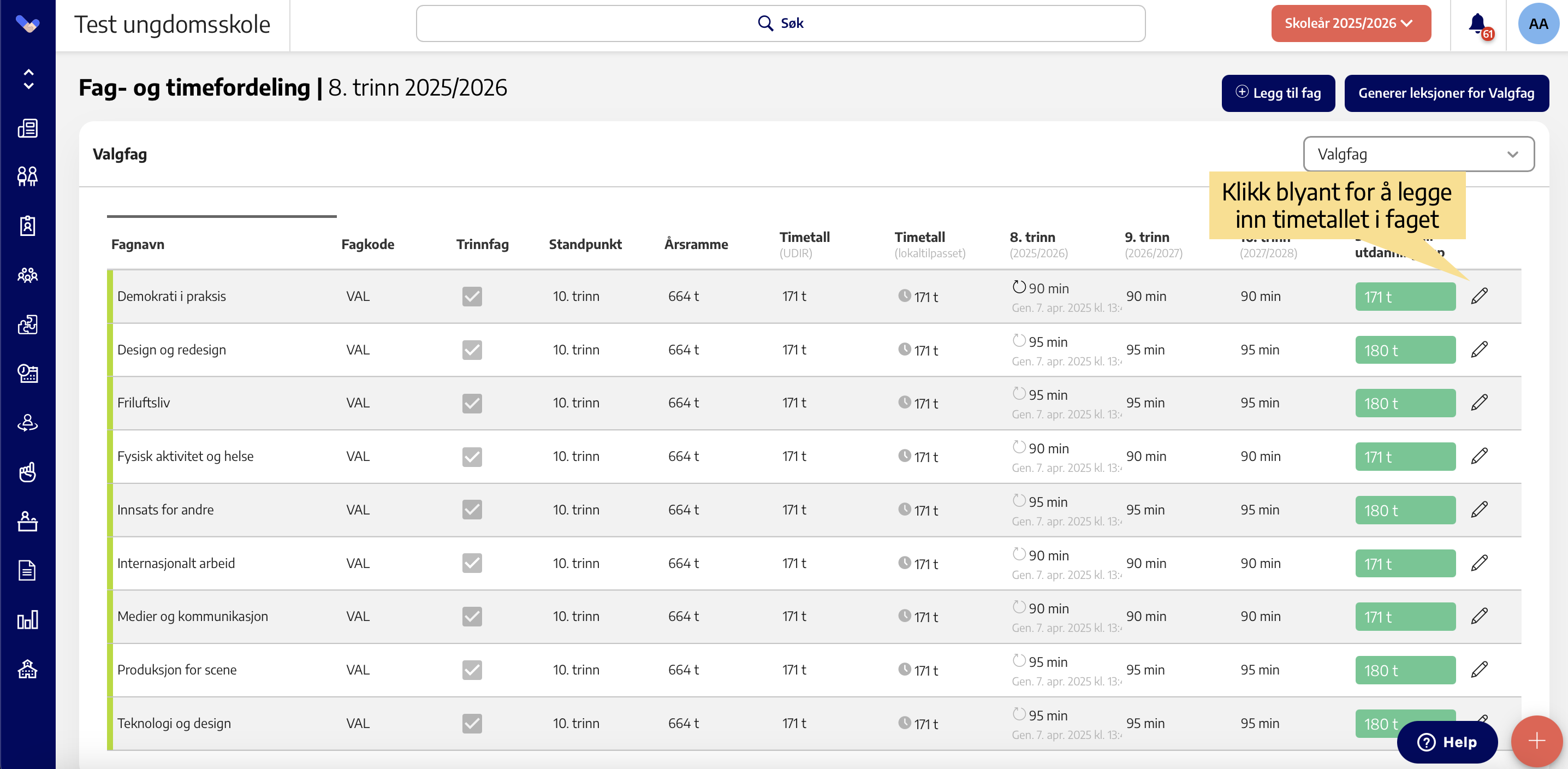
Task: Toggle Trinnfag checkbox for Produksjon for scene
Action: 472,670
